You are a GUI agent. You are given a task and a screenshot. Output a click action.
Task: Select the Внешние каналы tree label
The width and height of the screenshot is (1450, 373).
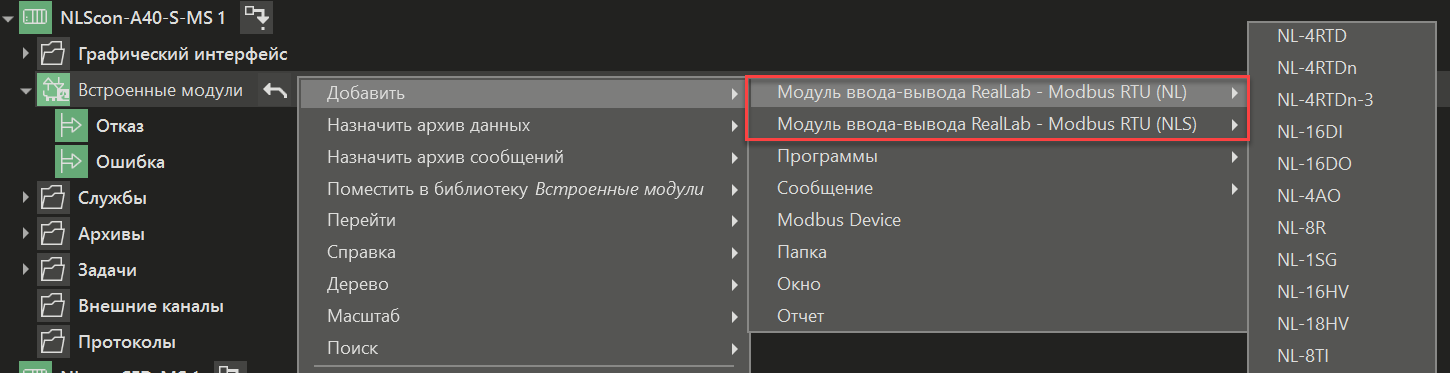pos(151,306)
